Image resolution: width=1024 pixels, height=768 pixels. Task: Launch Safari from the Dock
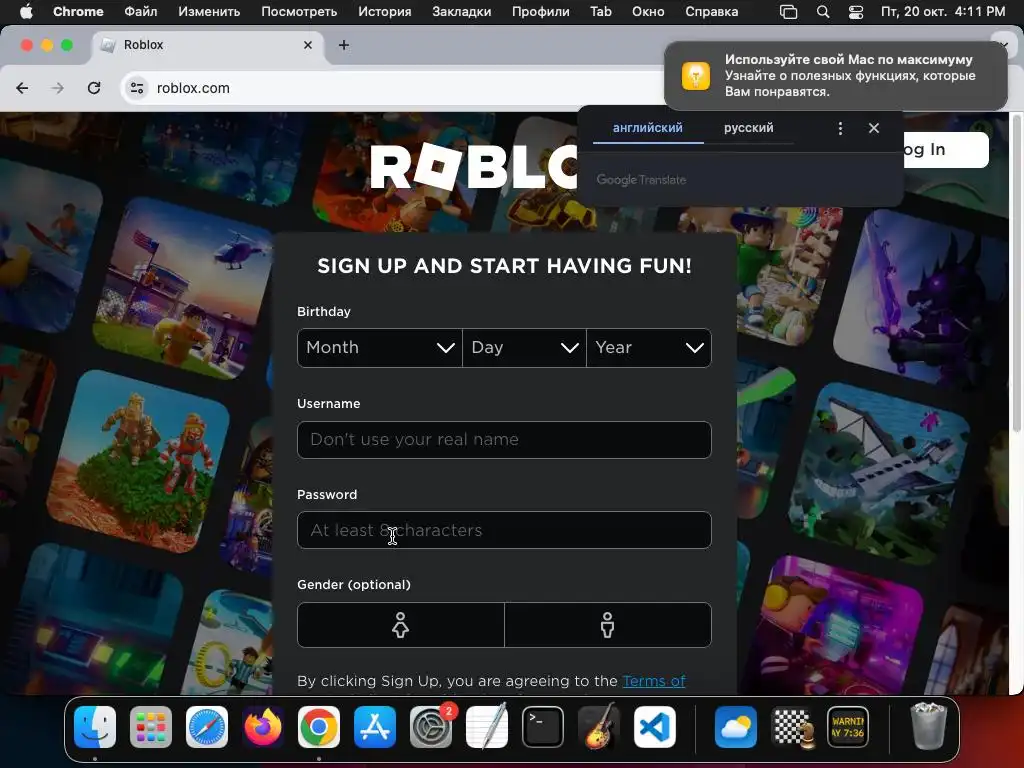[207, 727]
